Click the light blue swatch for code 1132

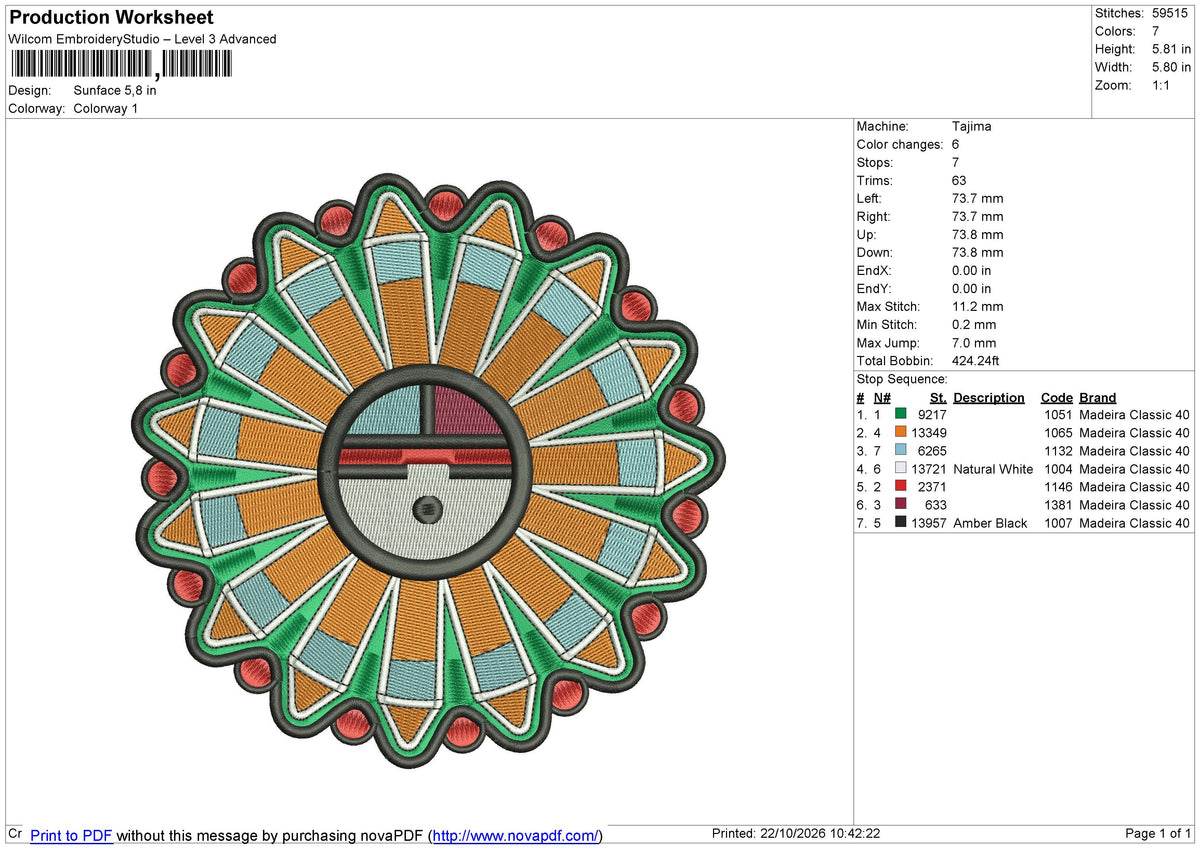point(901,451)
